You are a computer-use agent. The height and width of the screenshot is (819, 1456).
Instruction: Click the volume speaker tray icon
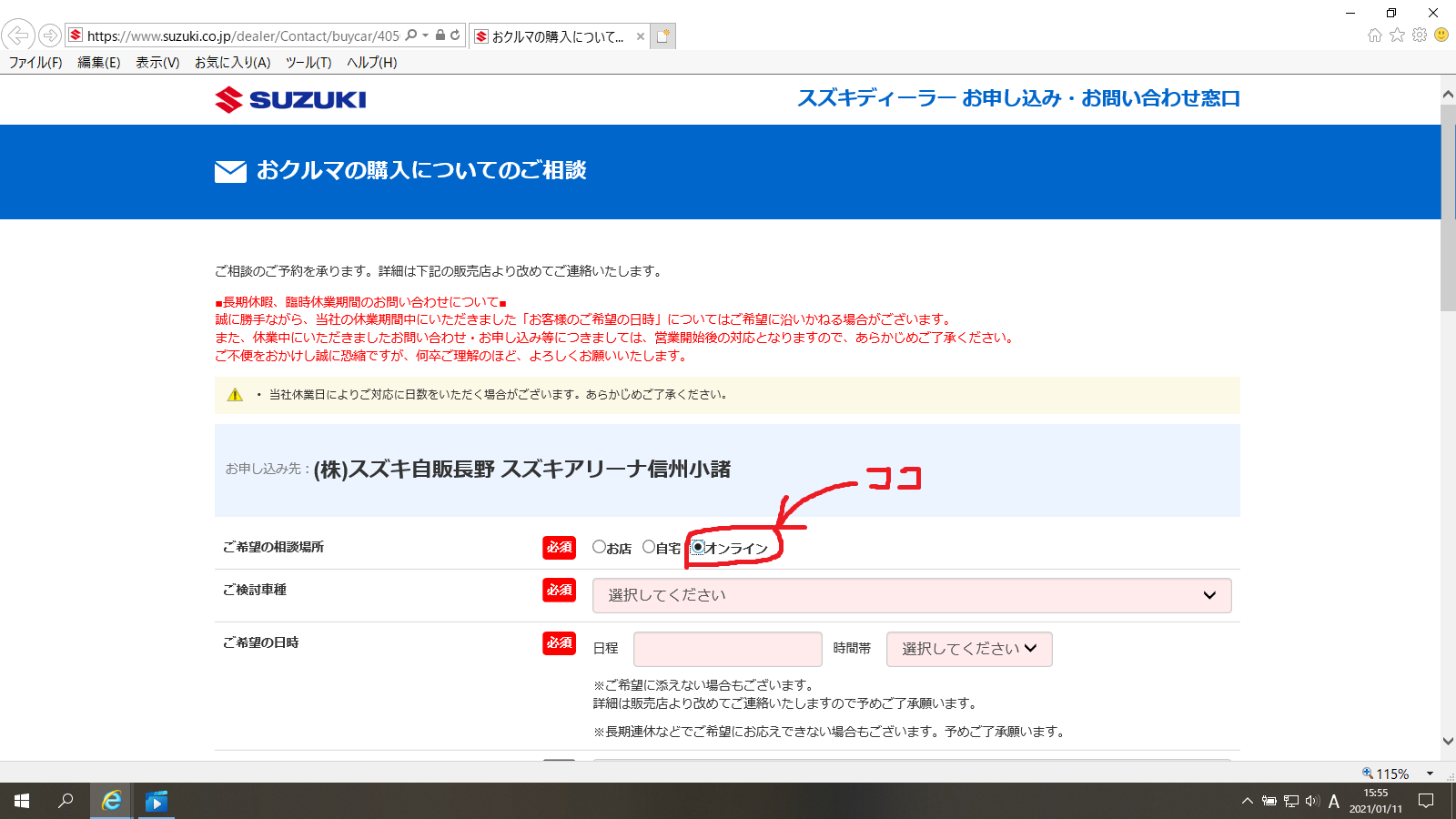[1312, 801]
